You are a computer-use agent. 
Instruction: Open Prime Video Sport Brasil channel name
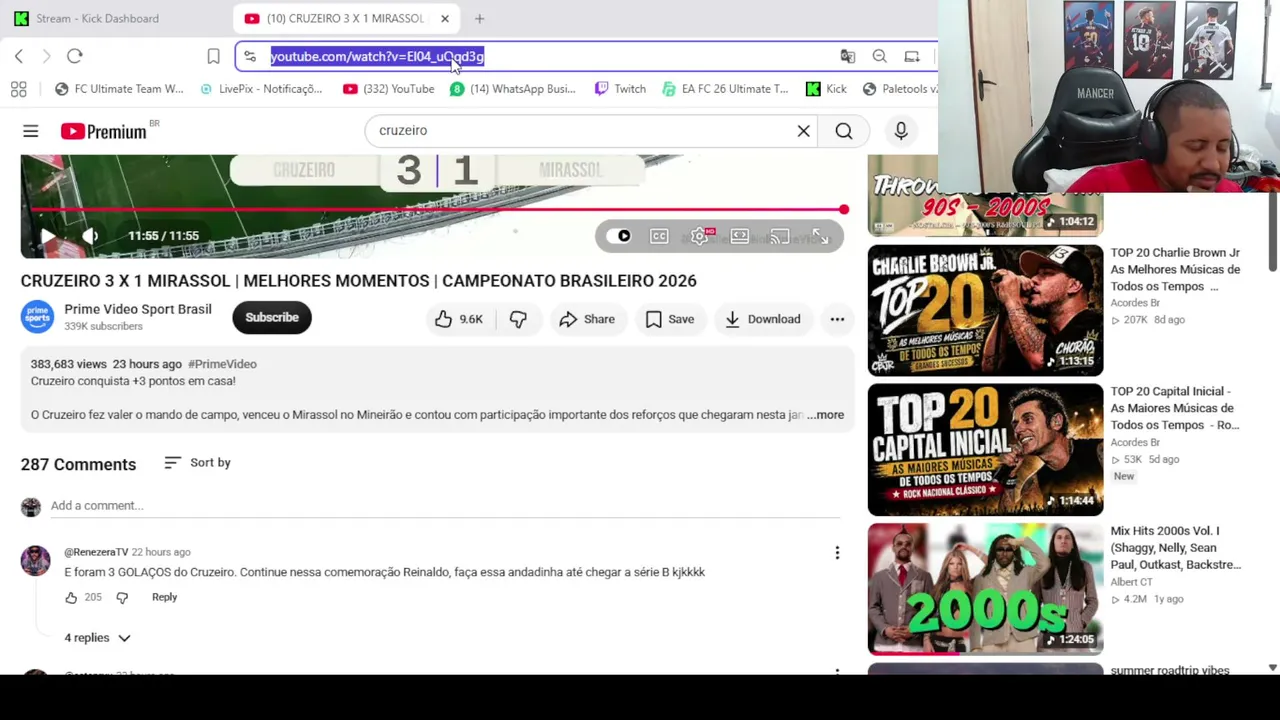[x=138, y=309]
